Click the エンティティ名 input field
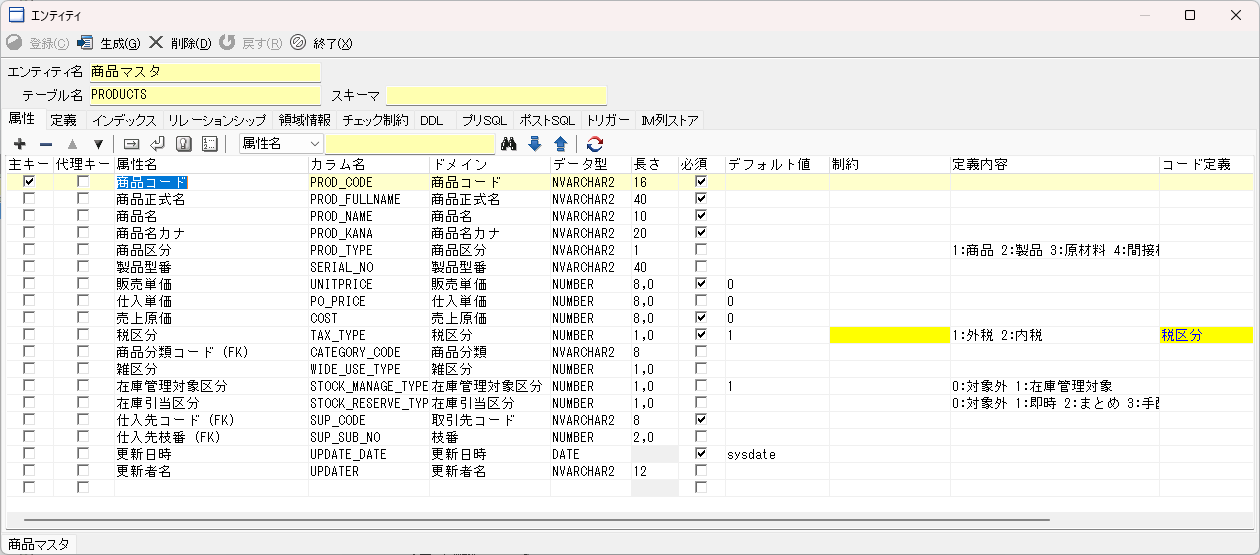Viewport: 1260px width, 555px height. [x=204, y=72]
